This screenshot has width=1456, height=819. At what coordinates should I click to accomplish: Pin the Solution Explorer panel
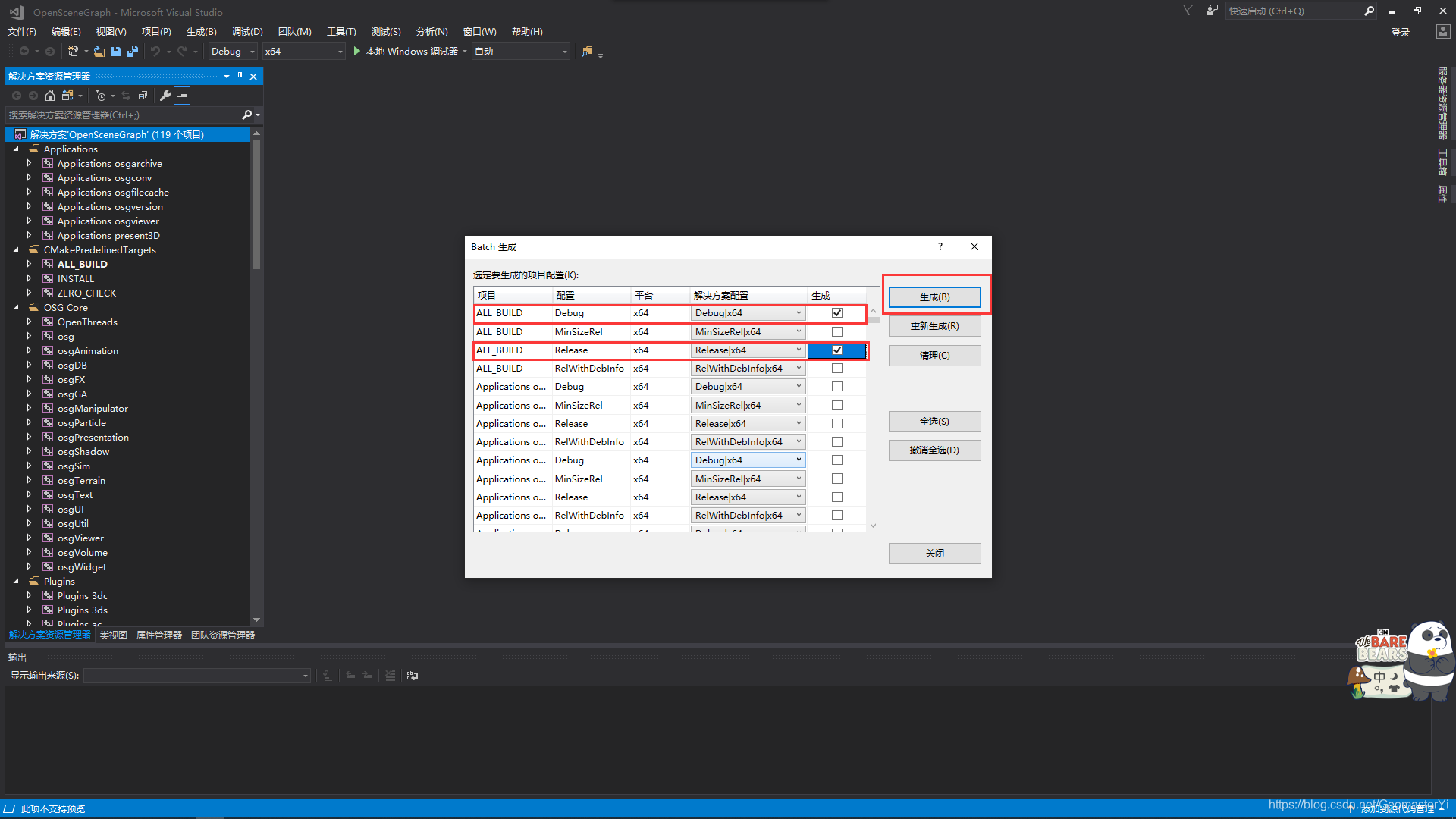(240, 76)
